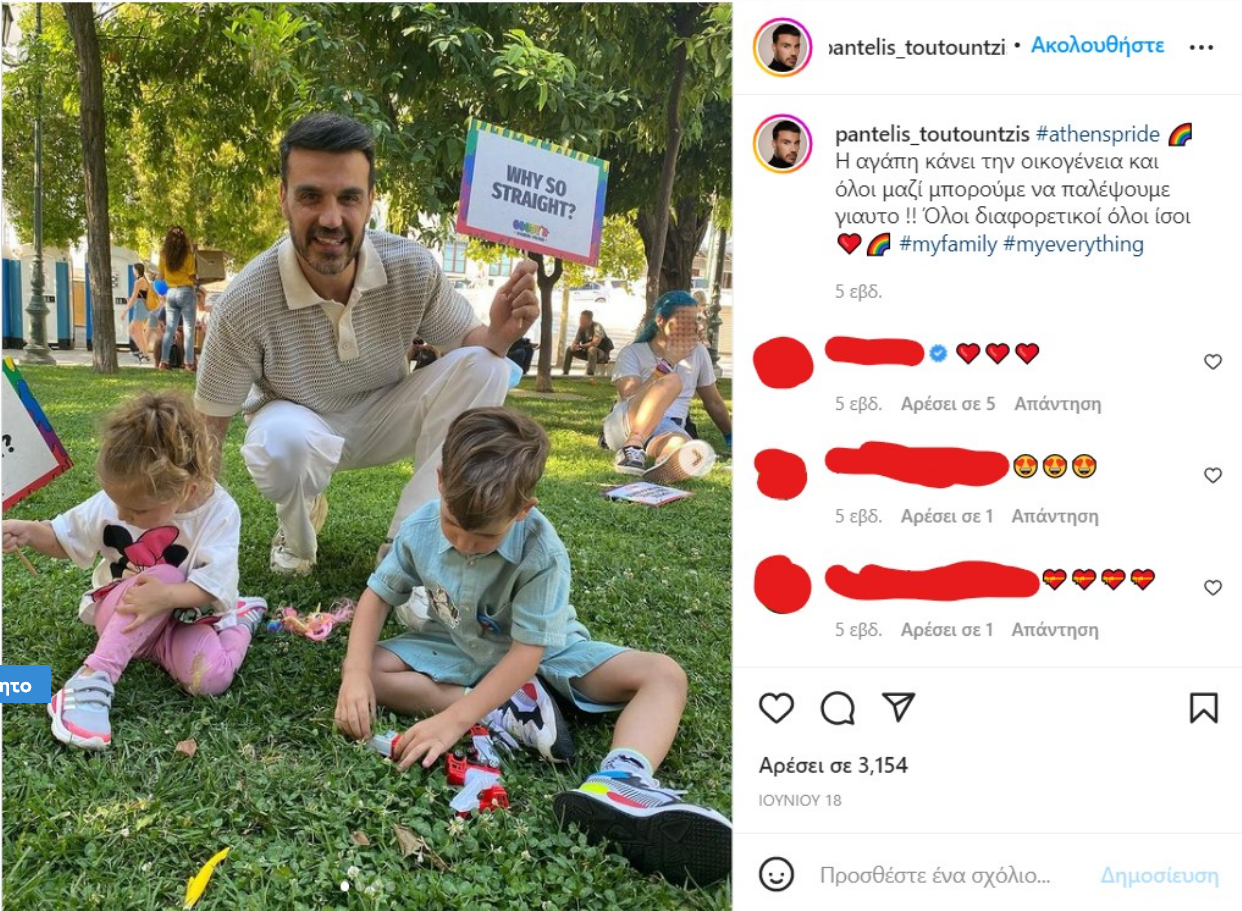View the Αρέσει σε 3,154 likes list
This screenshot has width=1242, height=911.
pos(833,766)
